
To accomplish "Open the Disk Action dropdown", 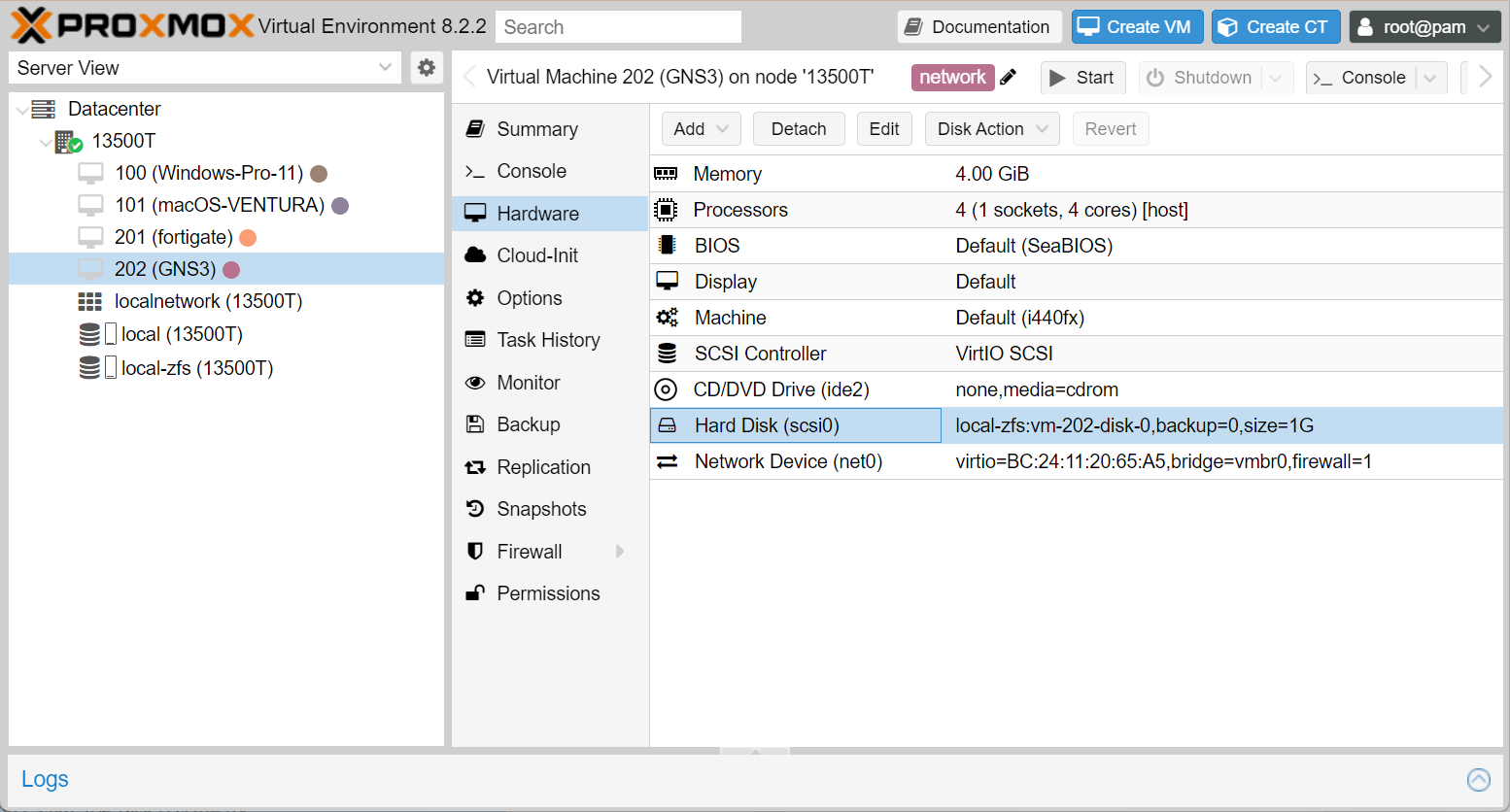I will tap(992, 129).
